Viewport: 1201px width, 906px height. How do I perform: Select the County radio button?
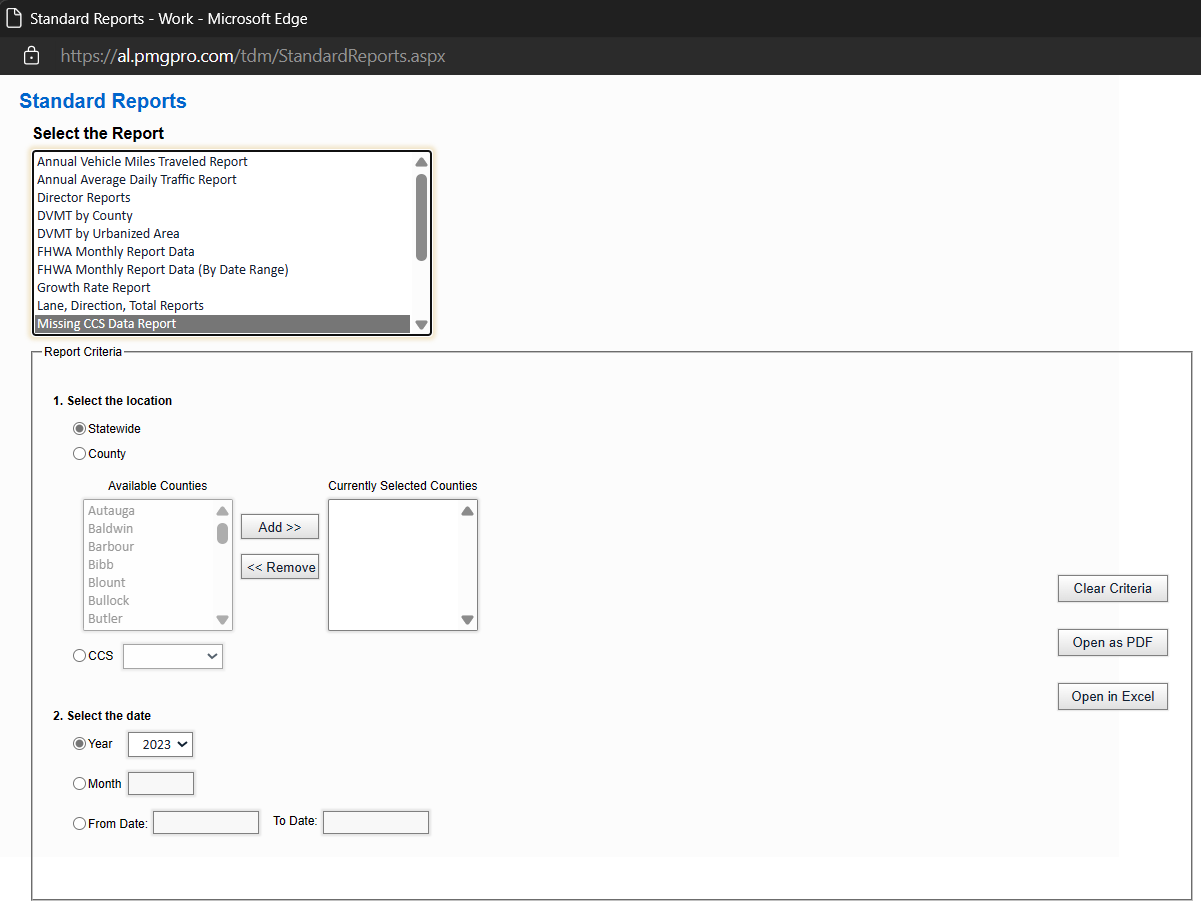pyautogui.click(x=80, y=454)
